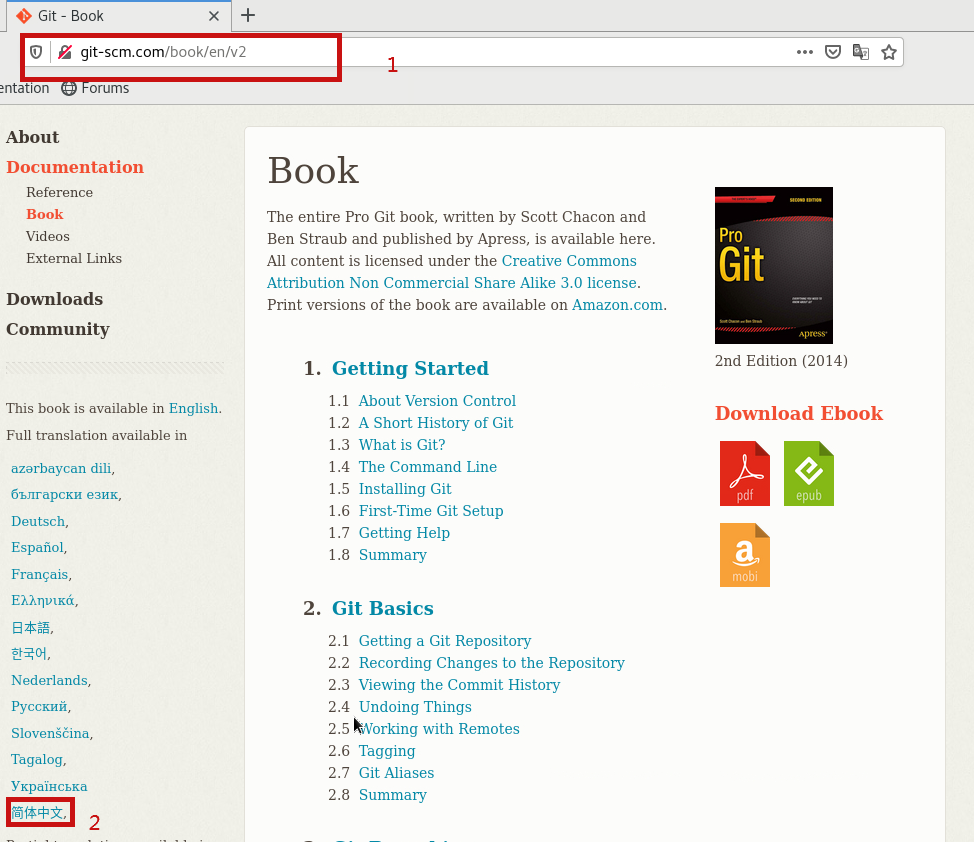Select Videos in the sidebar
974x842 pixels.
(48, 237)
